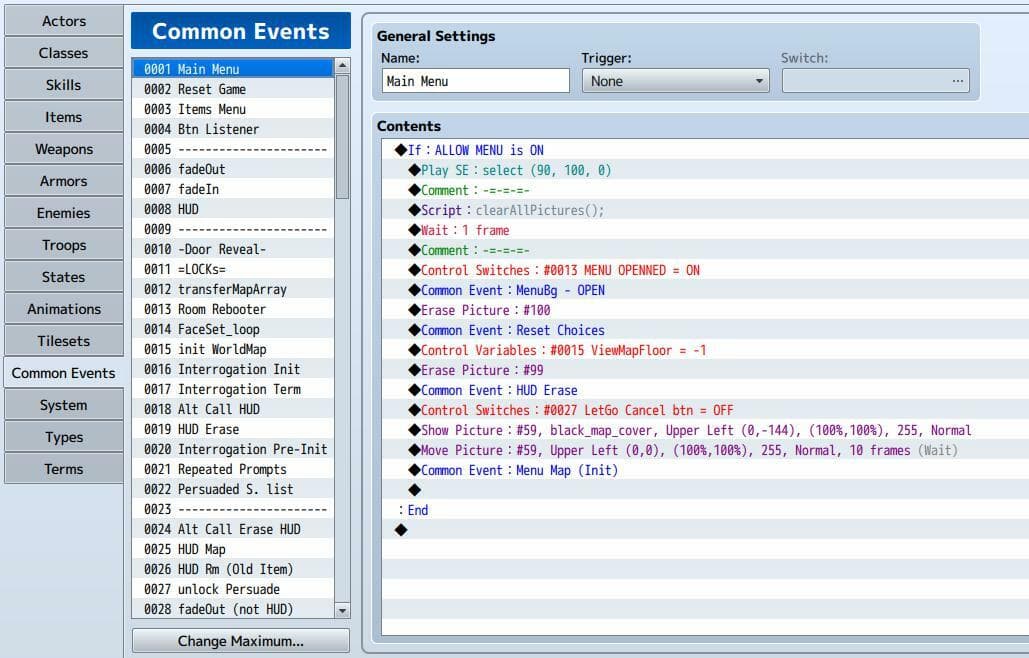Click the Change Maximum button
The width and height of the screenshot is (1029, 658).
click(241, 641)
